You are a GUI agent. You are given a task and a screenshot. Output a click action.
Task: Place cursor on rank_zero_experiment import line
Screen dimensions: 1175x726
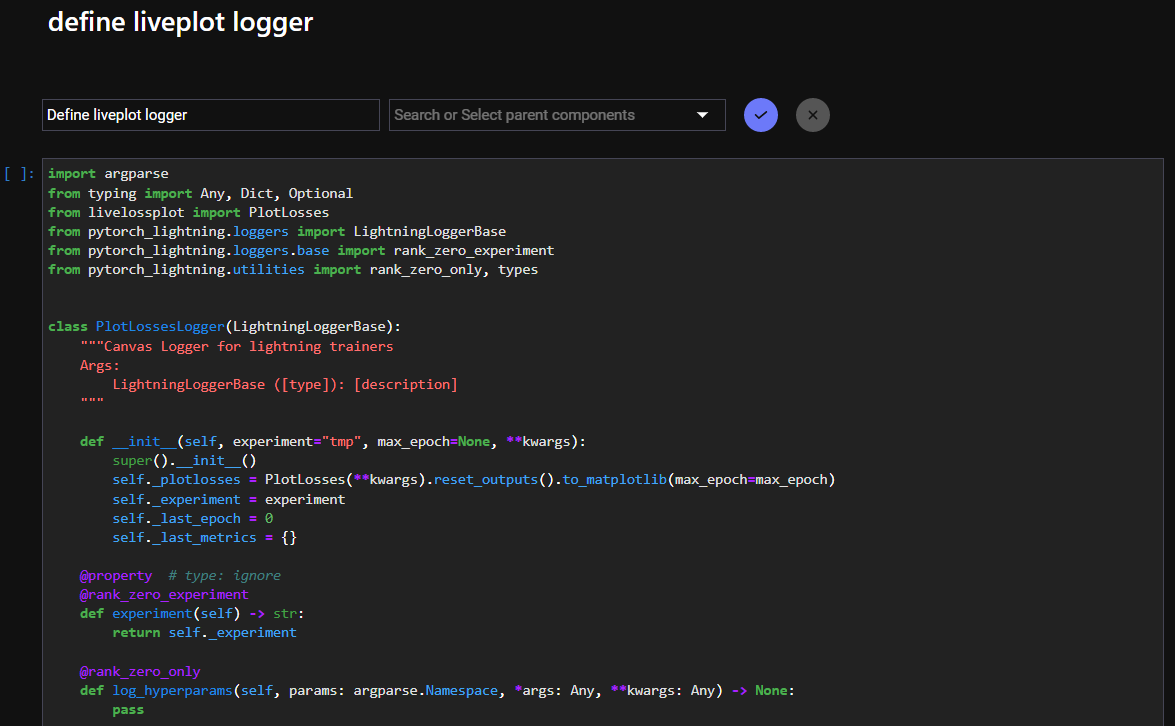point(300,250)
